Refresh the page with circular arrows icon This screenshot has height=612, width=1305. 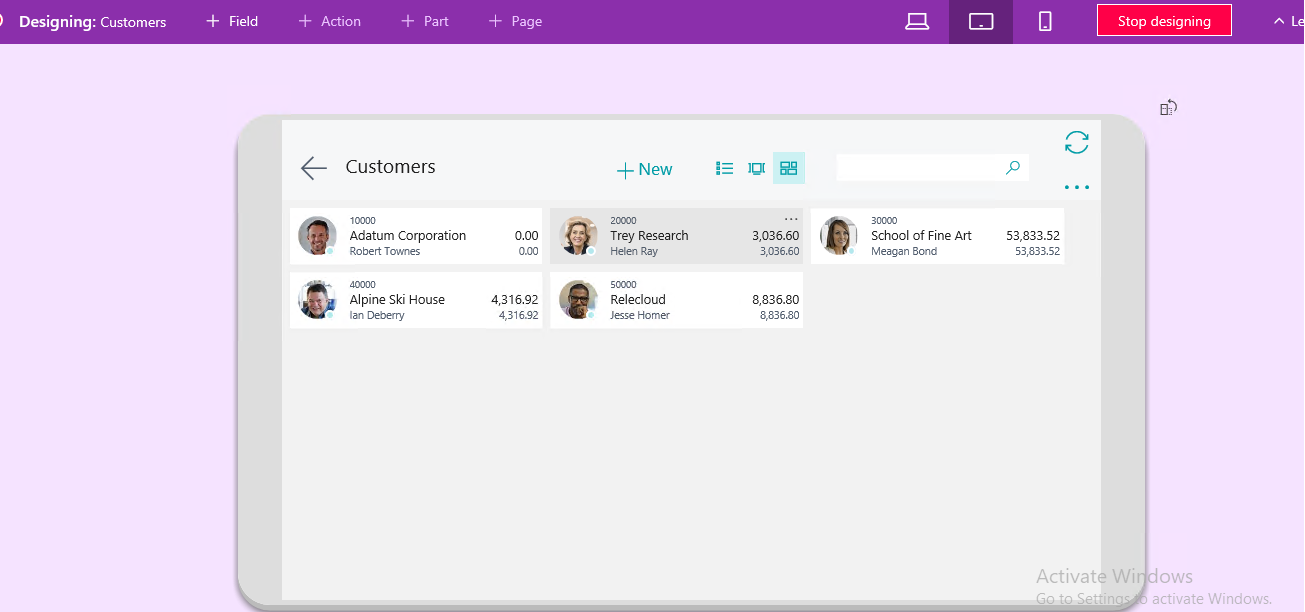(1076, 143)
